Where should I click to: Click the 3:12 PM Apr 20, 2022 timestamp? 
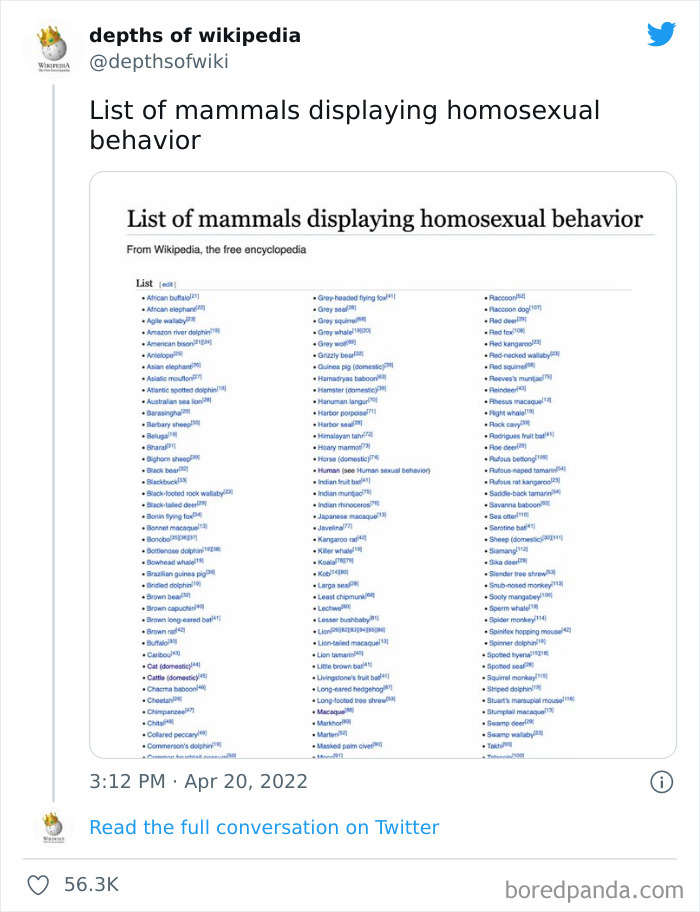point(198,781)
